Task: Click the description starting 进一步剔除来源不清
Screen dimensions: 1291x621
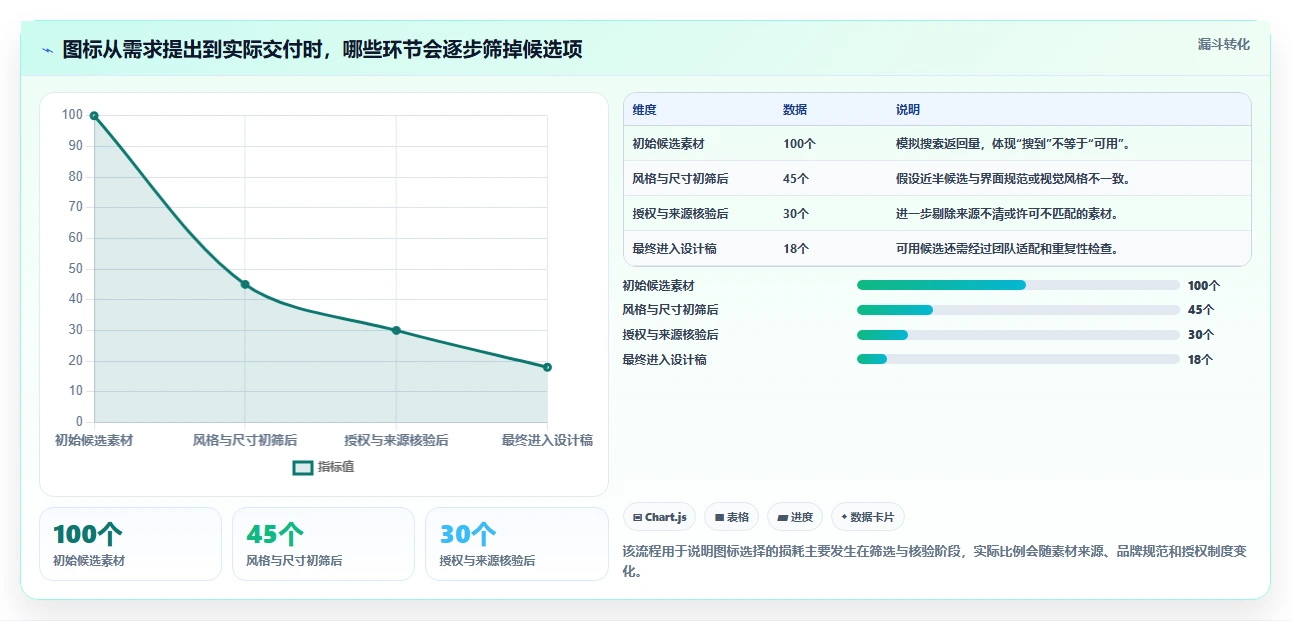Action: [1007, 214]
